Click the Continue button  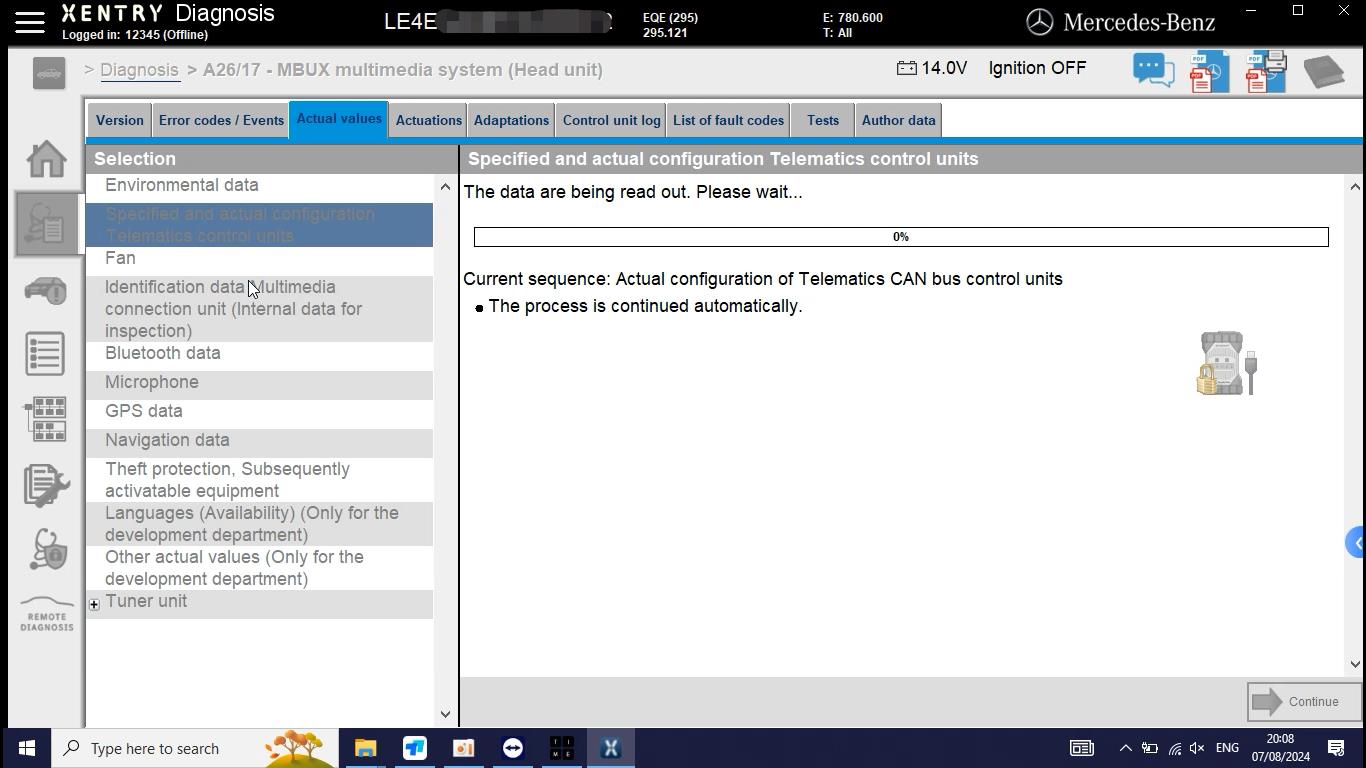[1303, 702]
